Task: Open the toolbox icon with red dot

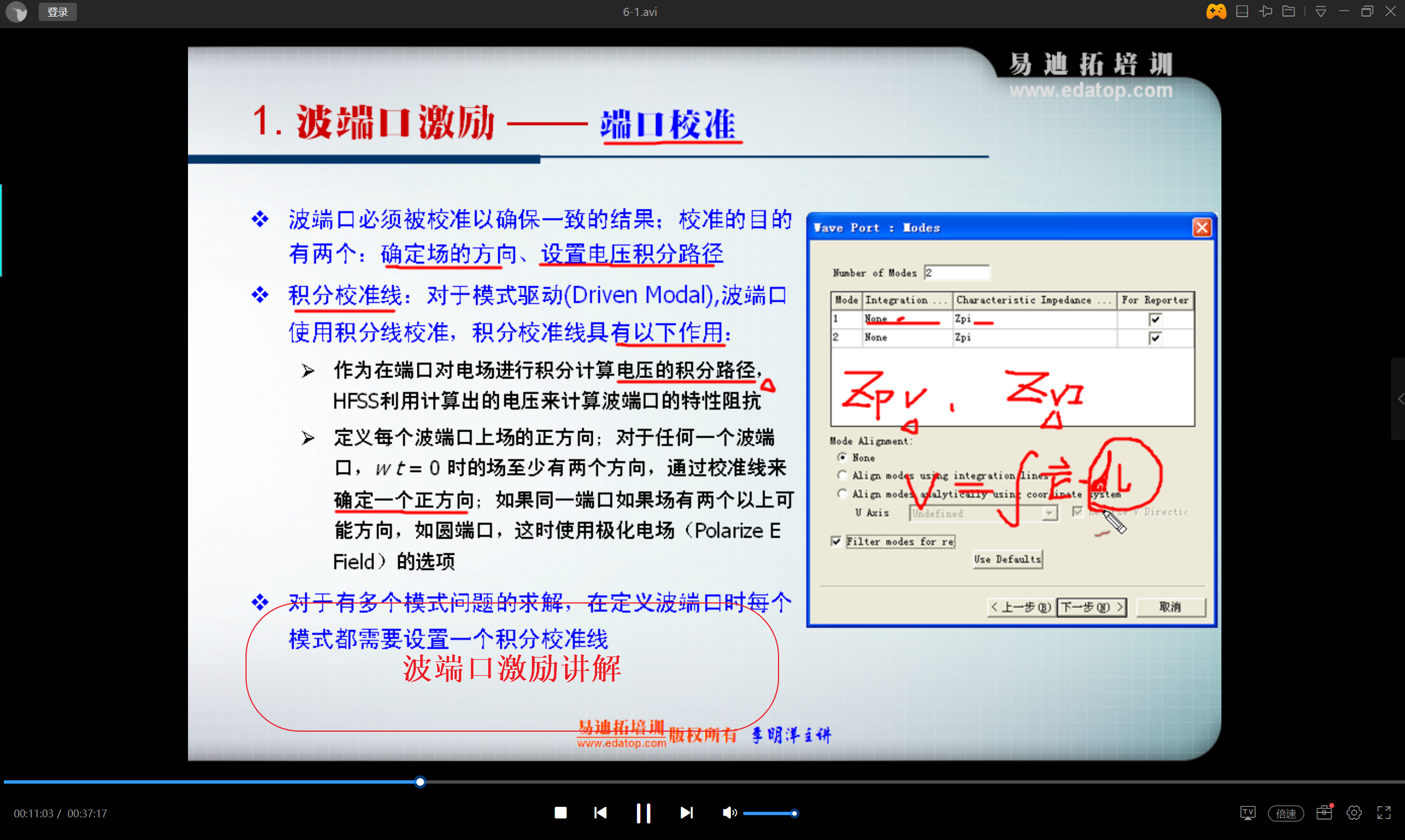Action: point(1324,812)
